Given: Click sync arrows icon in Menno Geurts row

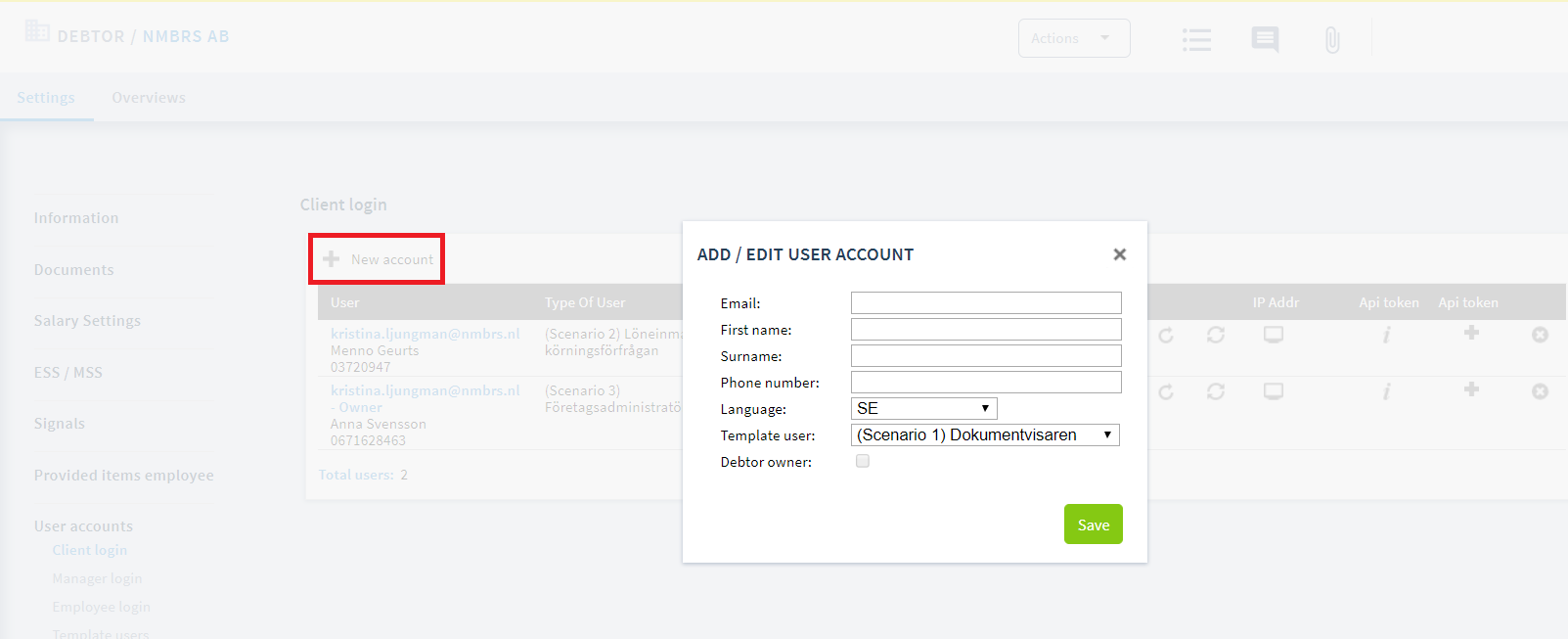Looking at the screenshot, I should pos(1216,335).
